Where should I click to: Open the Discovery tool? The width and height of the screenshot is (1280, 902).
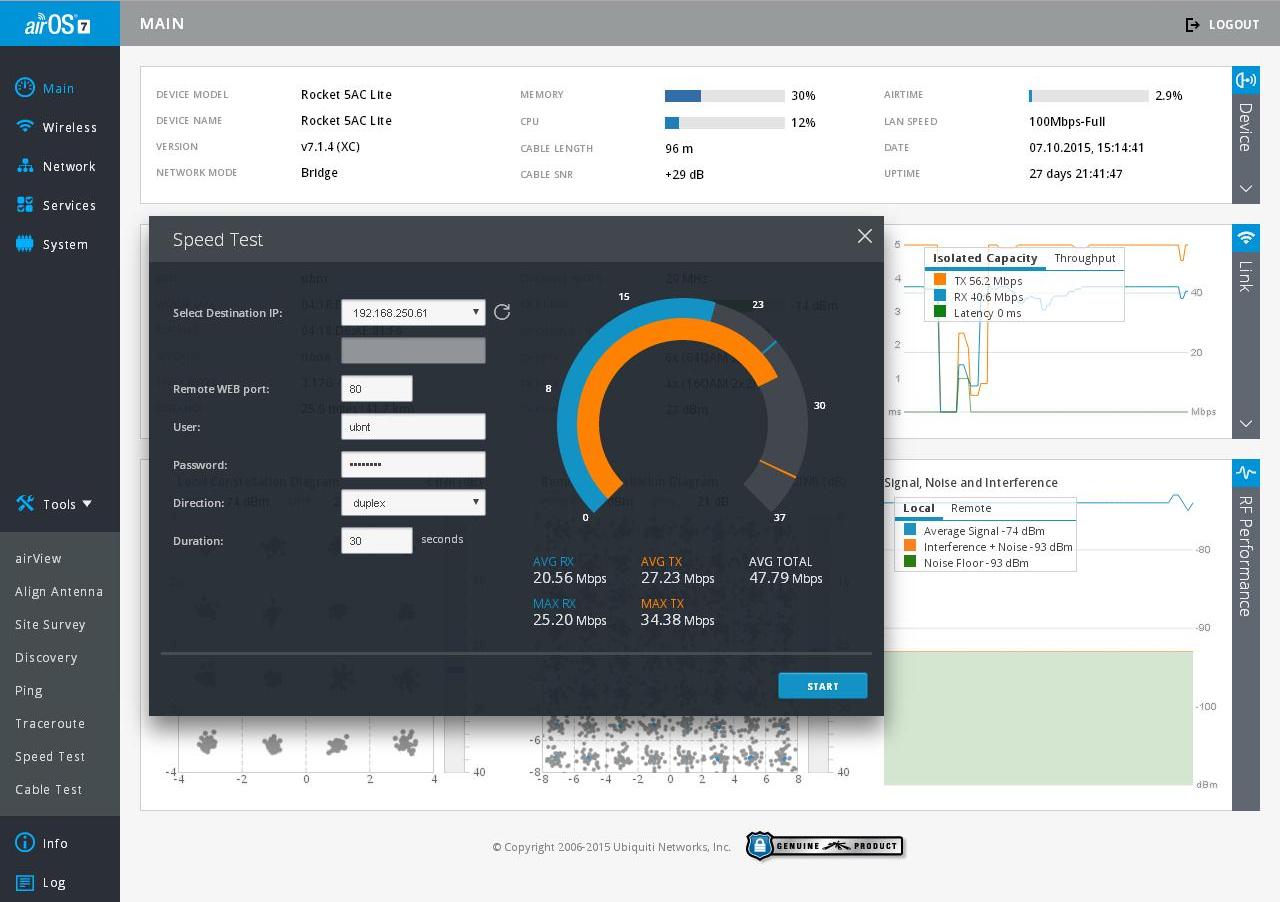[x=46, y=657]
